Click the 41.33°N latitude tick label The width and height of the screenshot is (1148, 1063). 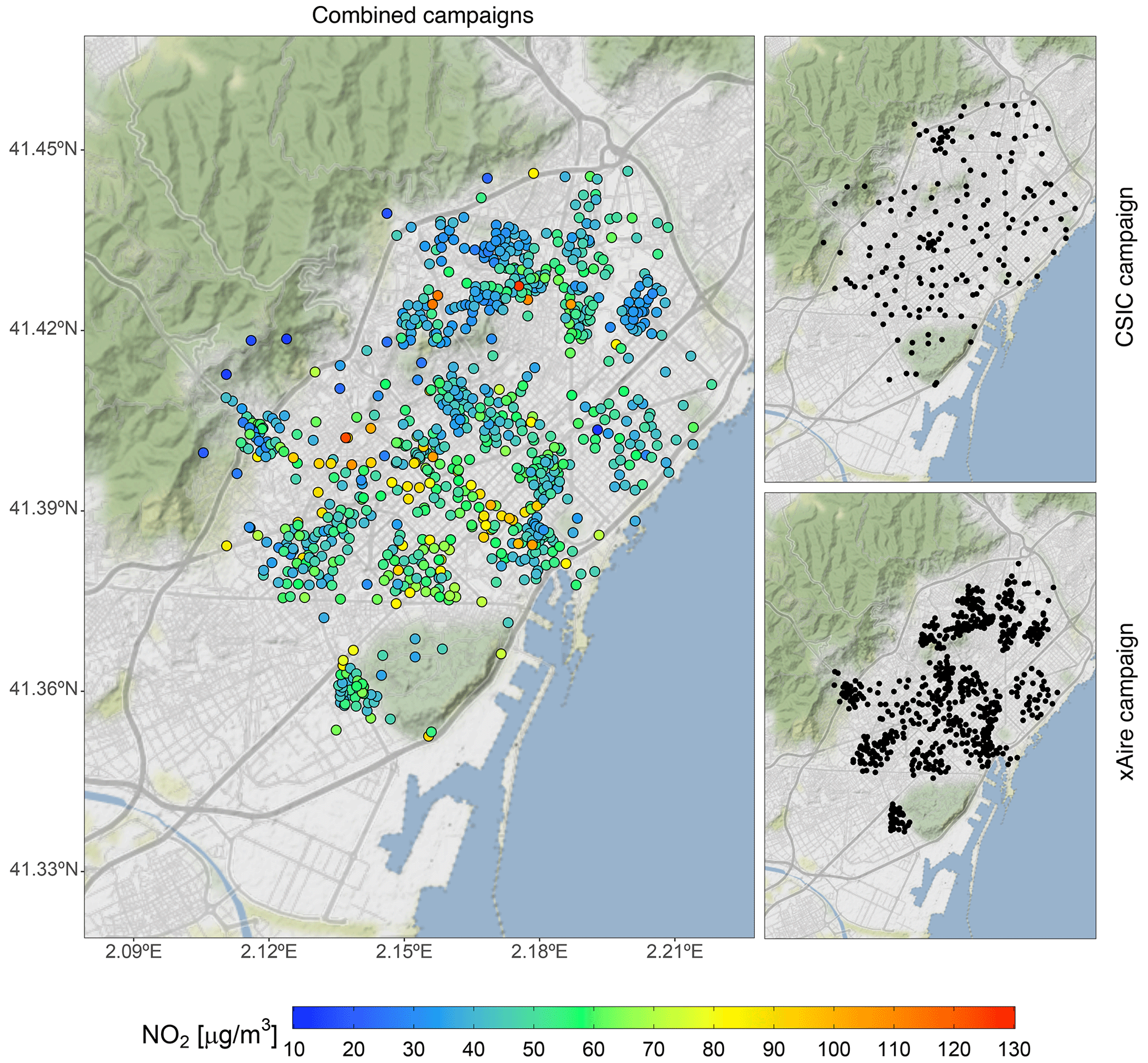43,870
